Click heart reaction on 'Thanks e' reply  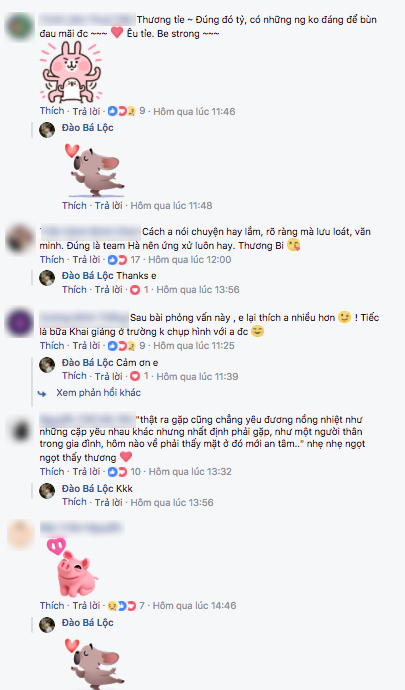click(x=135, y=290)
